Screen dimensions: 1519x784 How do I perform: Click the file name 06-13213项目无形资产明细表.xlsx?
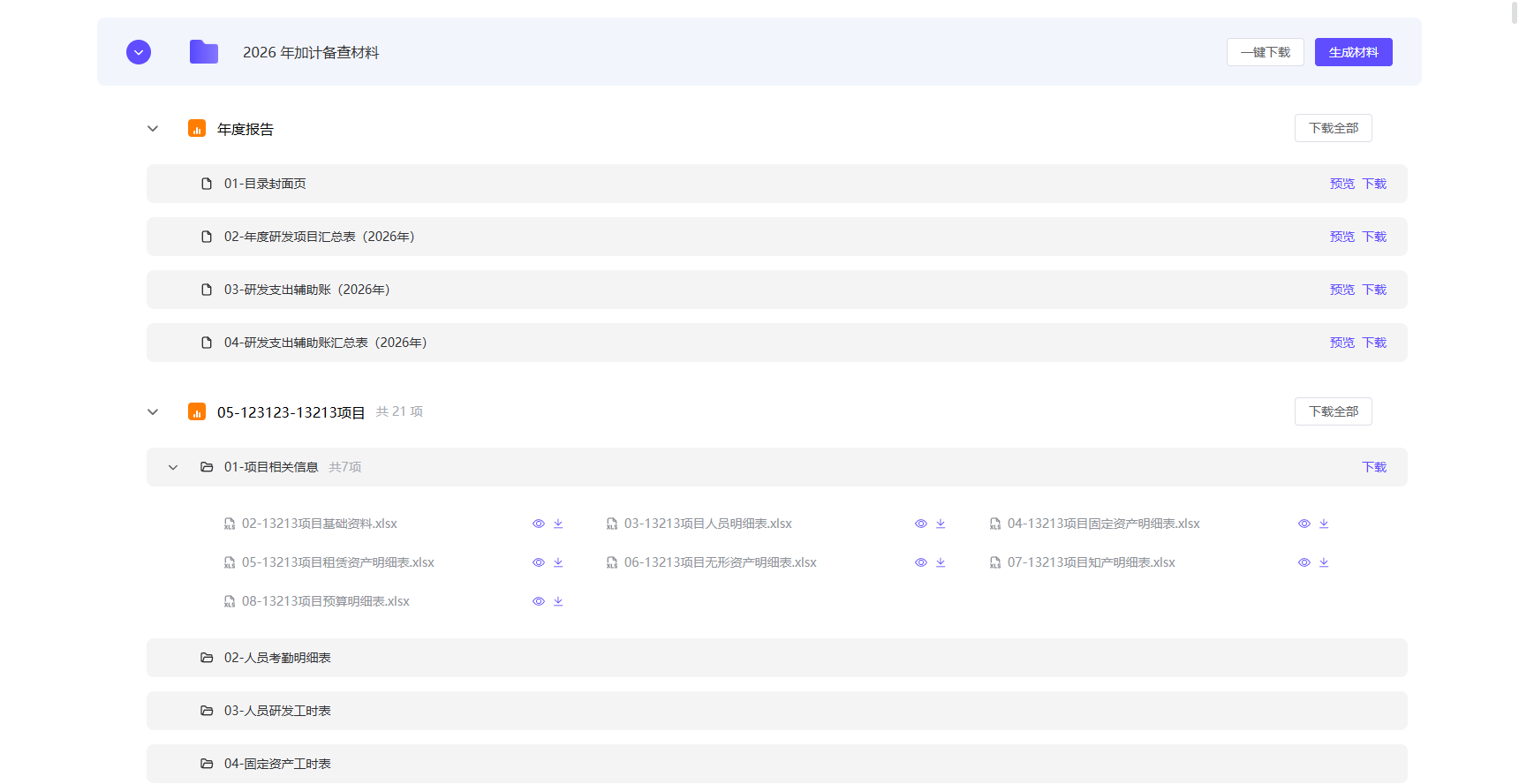click(x=721, y=562)
